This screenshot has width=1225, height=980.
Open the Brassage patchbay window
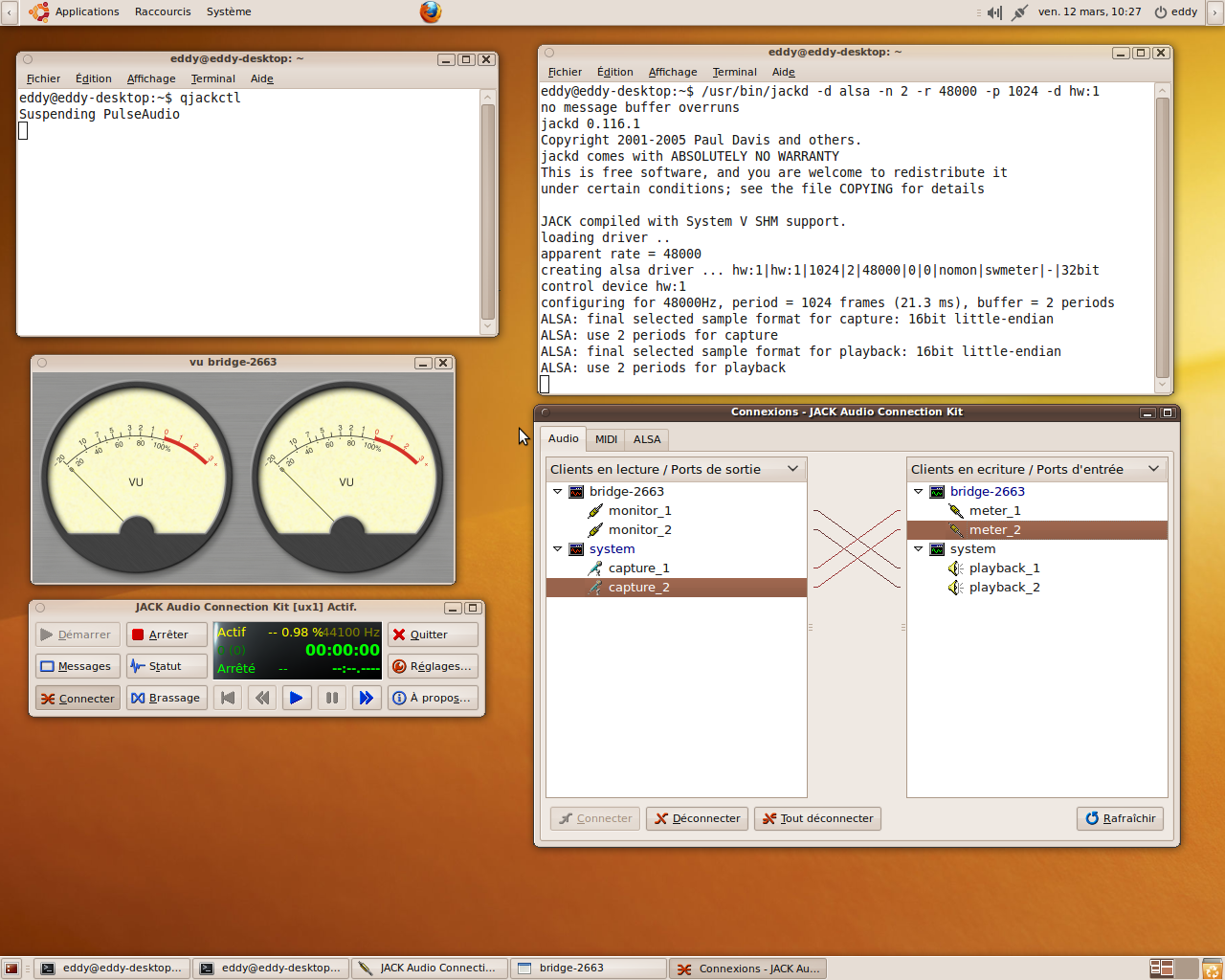(167, 698)
